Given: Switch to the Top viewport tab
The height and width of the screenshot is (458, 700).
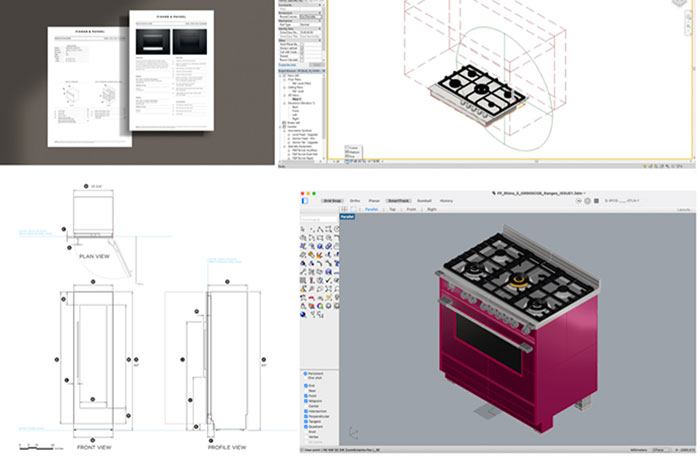Looking at the screenshot, I should (x=393, y=211).
